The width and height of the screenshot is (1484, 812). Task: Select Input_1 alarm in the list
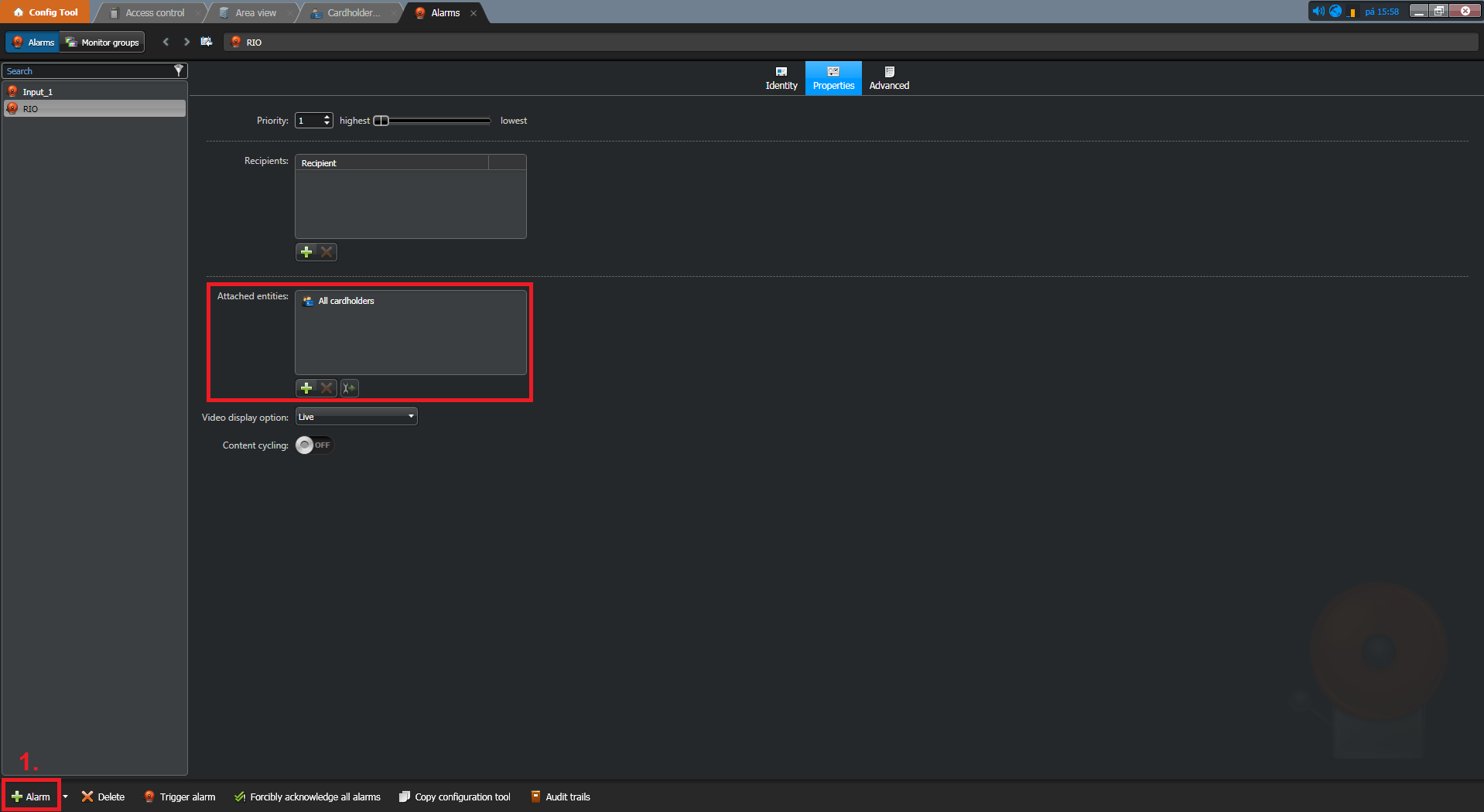click(38, 92)
